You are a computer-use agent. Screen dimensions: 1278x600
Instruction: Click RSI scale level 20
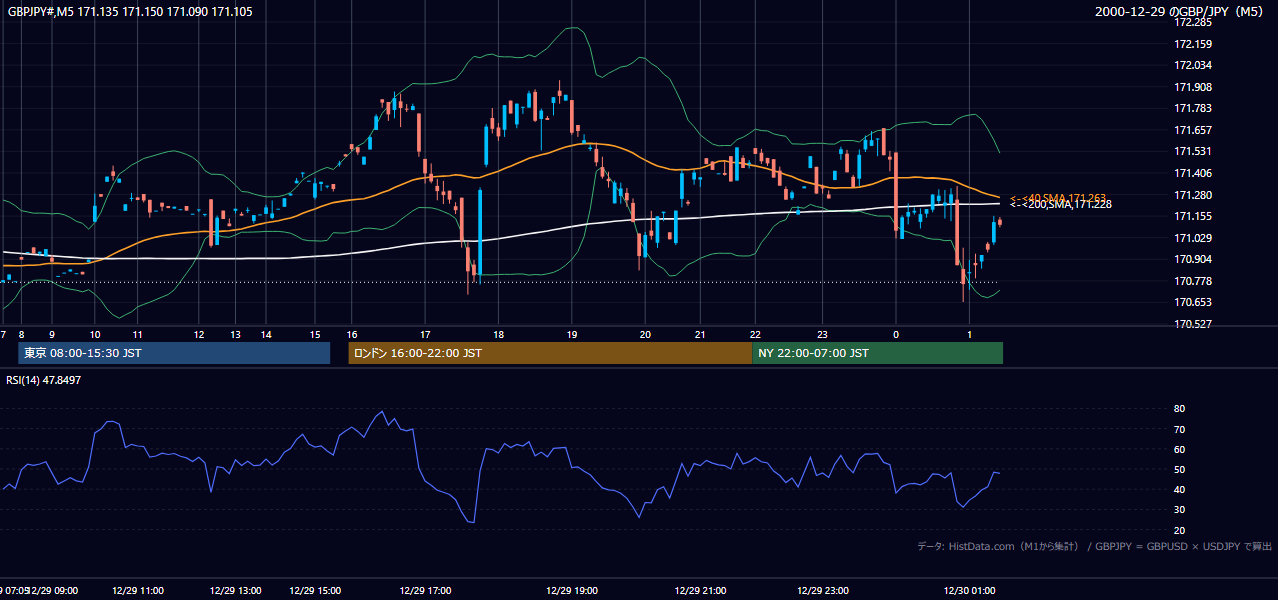coord(1179,530)
